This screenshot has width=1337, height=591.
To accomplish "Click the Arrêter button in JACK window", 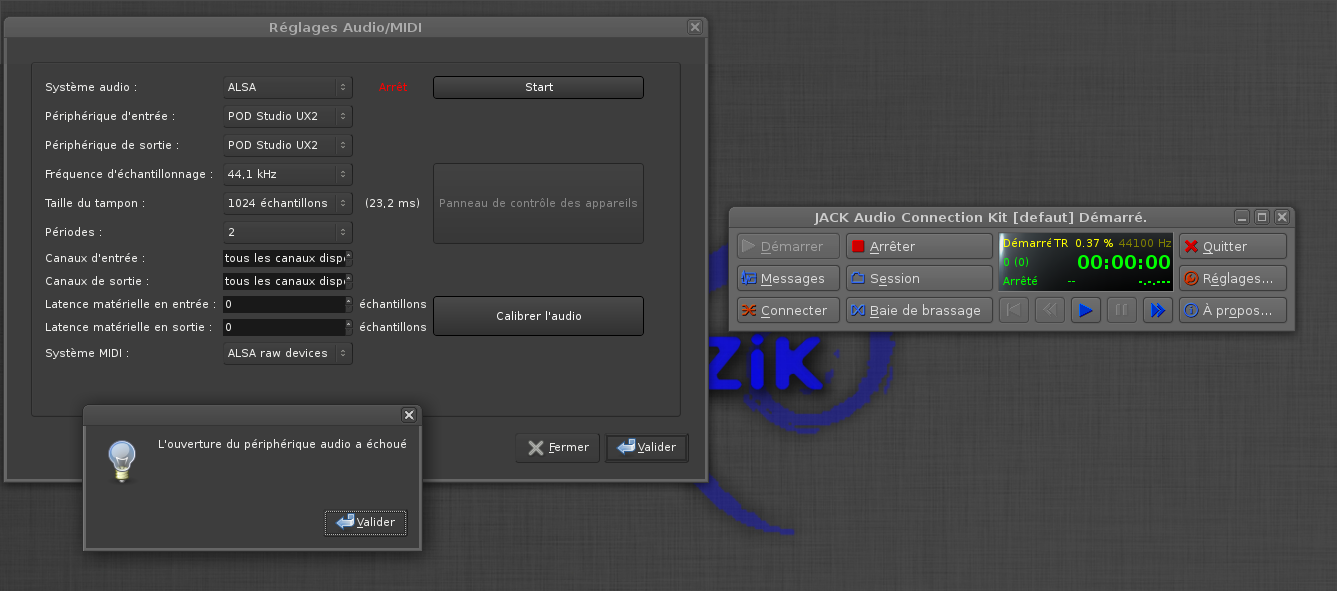I will (919, 246).
